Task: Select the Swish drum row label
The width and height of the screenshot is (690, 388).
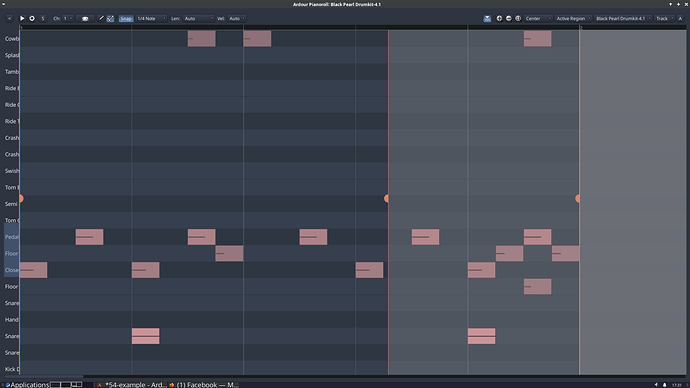Action: [x=12, y=171]
